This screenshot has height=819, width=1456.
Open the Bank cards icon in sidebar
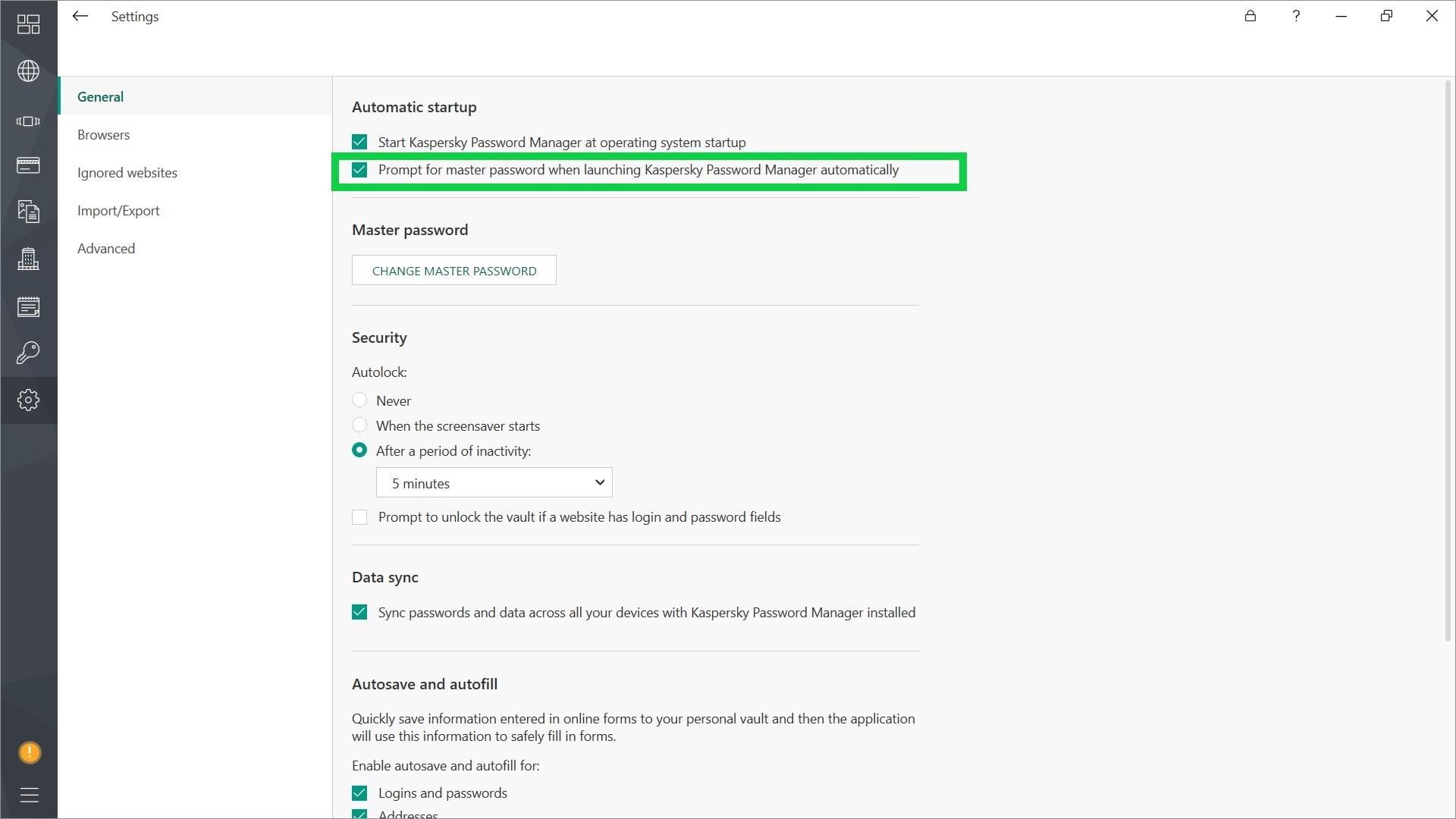(x=28, y=165)
